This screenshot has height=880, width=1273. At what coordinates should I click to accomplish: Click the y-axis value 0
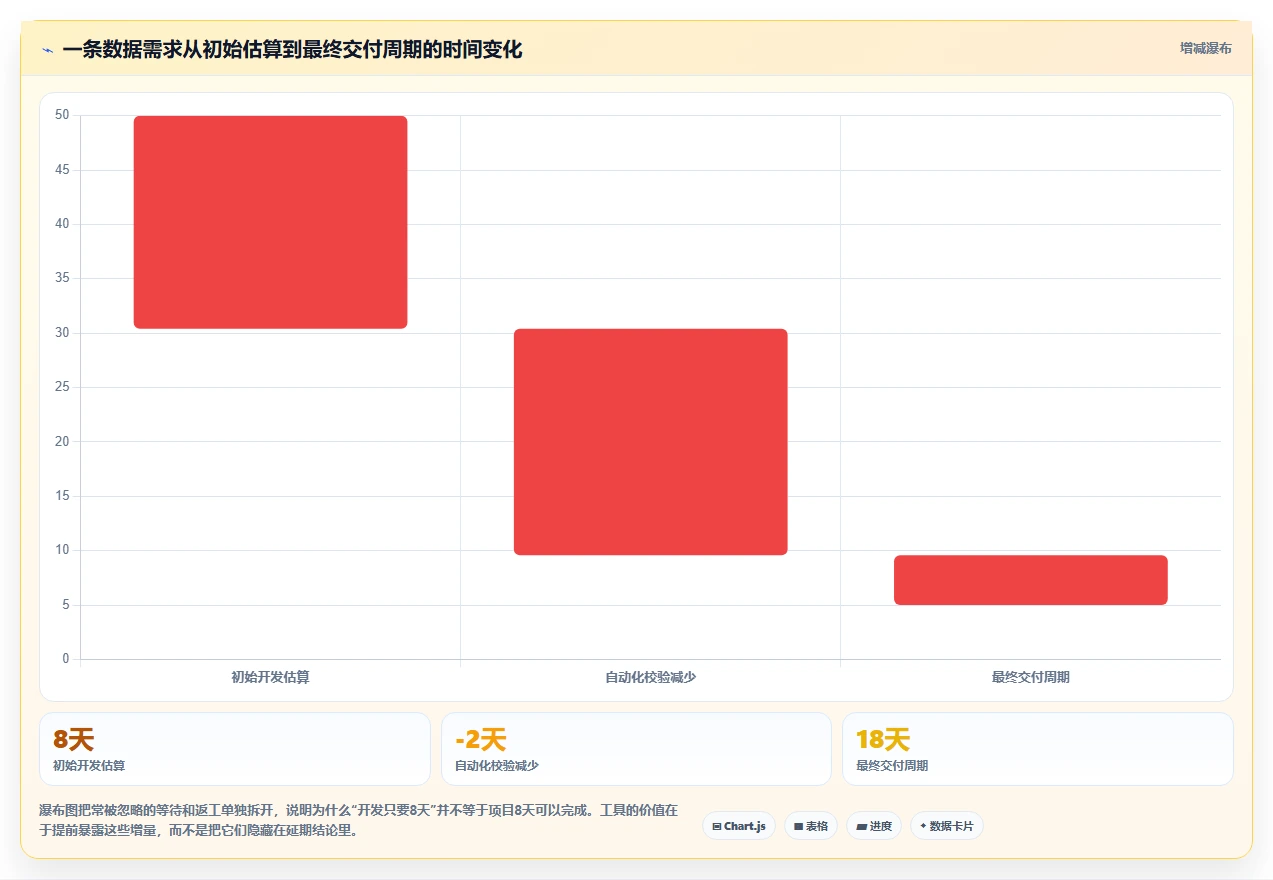[66, 658]
